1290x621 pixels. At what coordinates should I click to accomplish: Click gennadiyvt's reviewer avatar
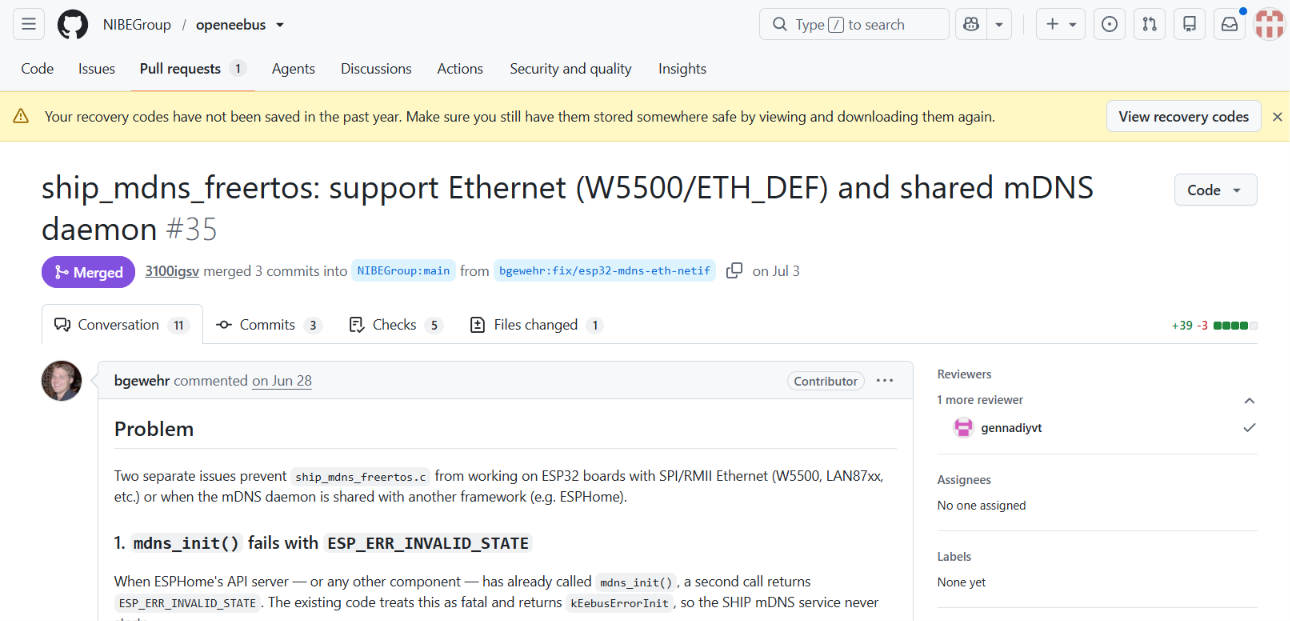963,428
